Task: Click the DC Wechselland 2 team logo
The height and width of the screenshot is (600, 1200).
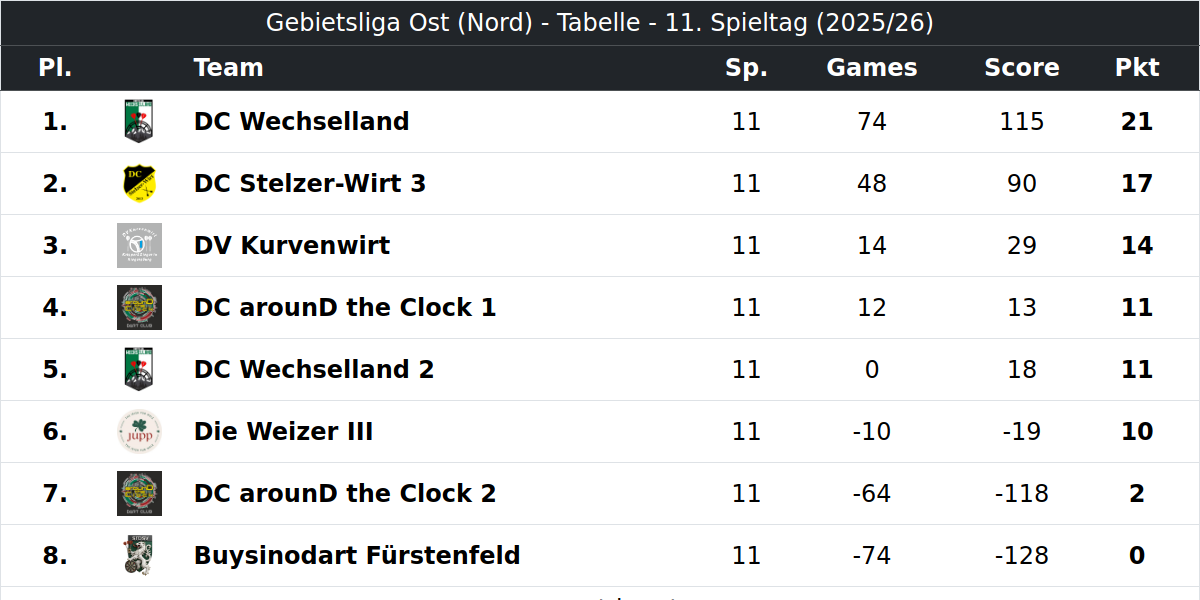Action: [x=138, y=369]
